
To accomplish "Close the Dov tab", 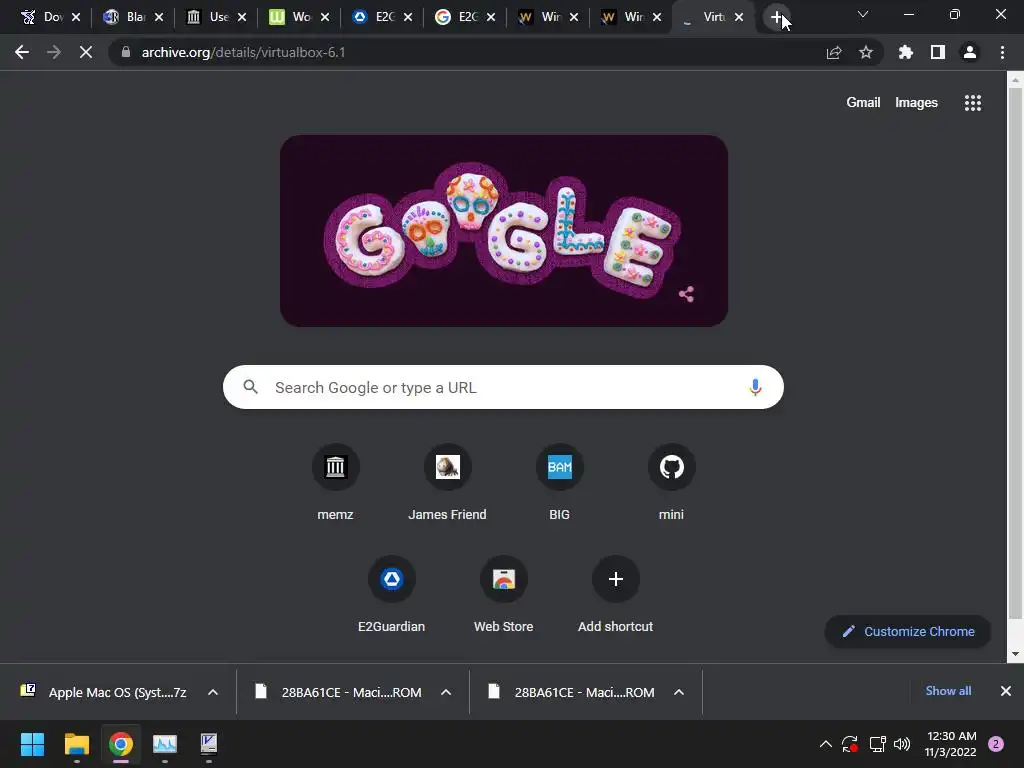I will pos(76,17).
